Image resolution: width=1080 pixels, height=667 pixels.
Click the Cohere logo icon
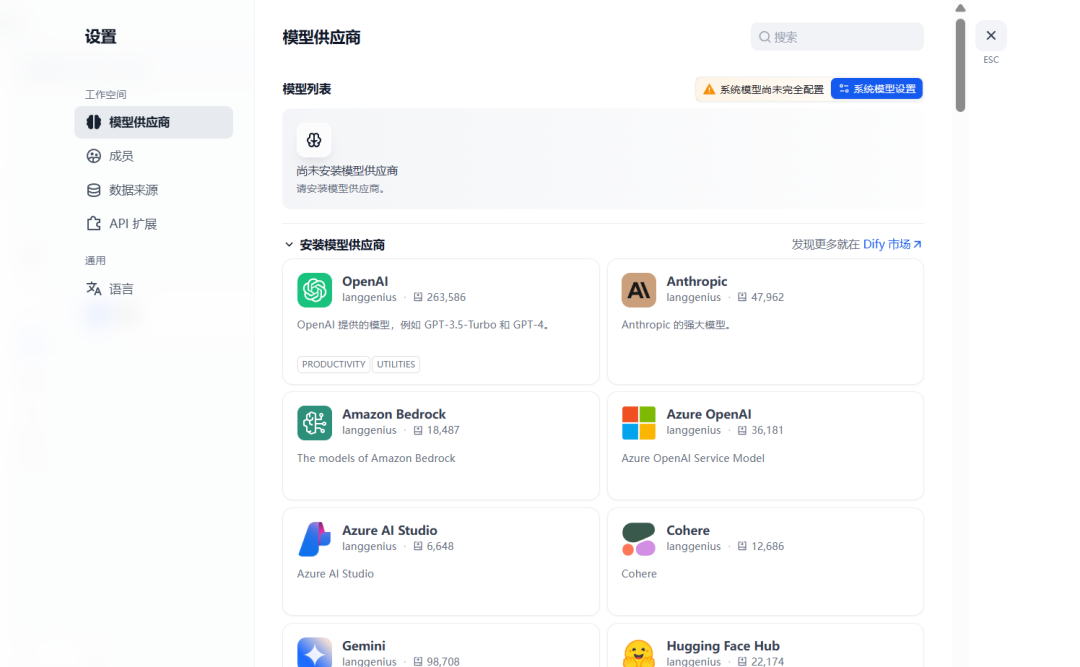638,539
